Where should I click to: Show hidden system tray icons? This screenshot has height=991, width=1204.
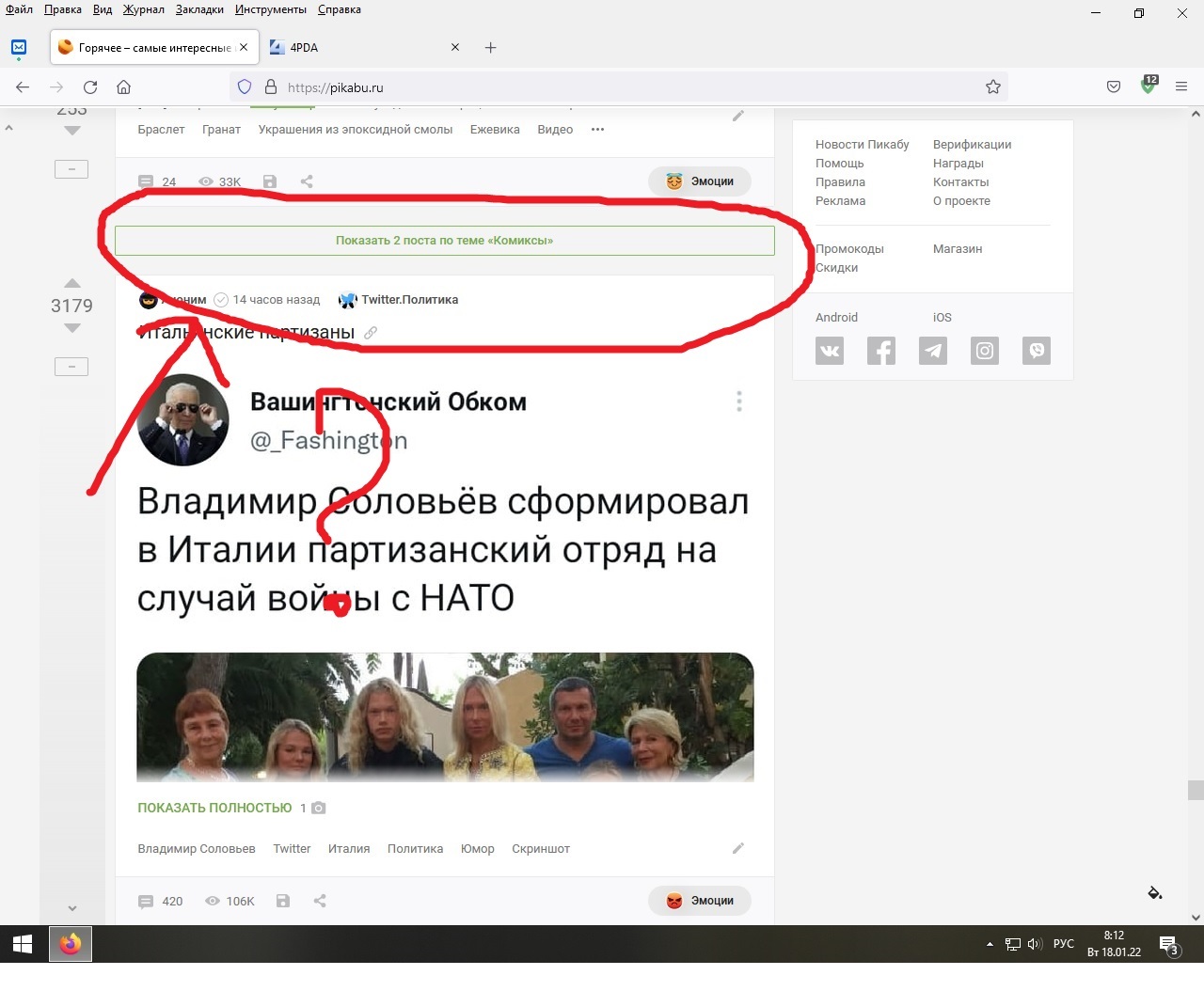click(x=990, y=944)
